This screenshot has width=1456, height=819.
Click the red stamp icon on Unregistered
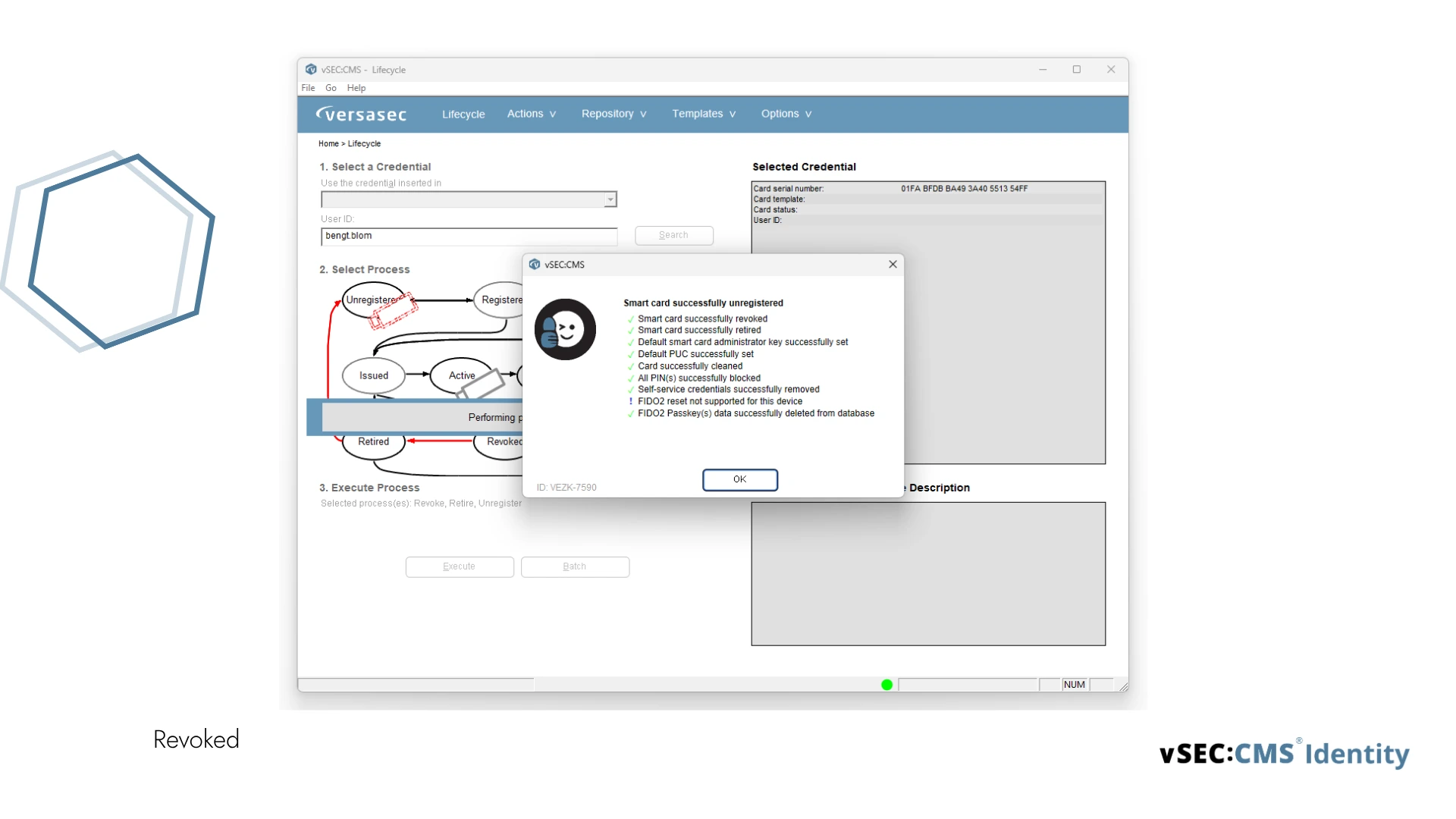(x=392, y=312)
